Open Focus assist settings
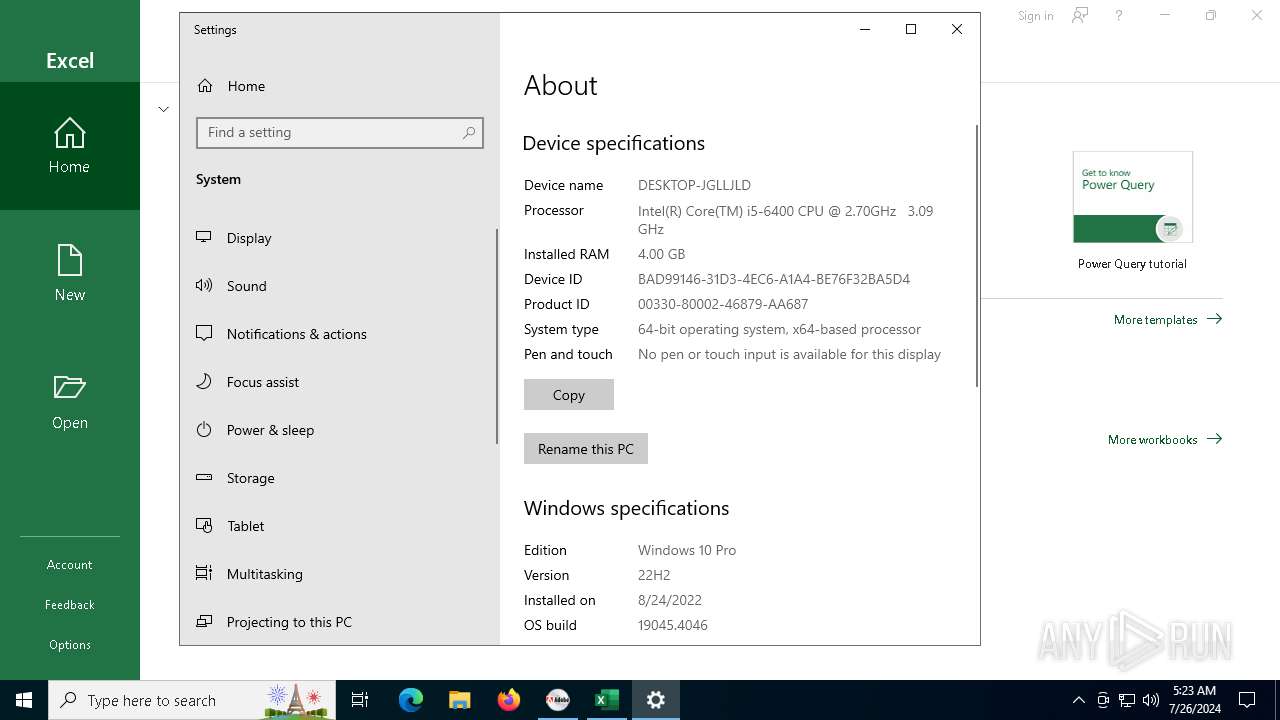 [338, 382]
